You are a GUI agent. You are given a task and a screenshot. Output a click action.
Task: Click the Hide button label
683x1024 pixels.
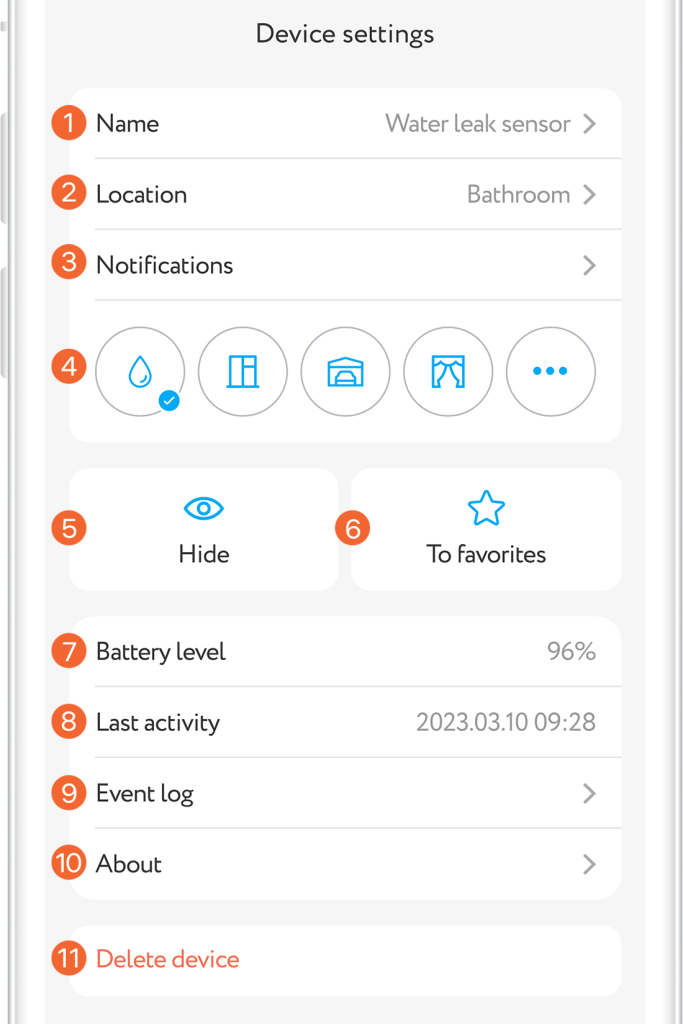[204, 554]
